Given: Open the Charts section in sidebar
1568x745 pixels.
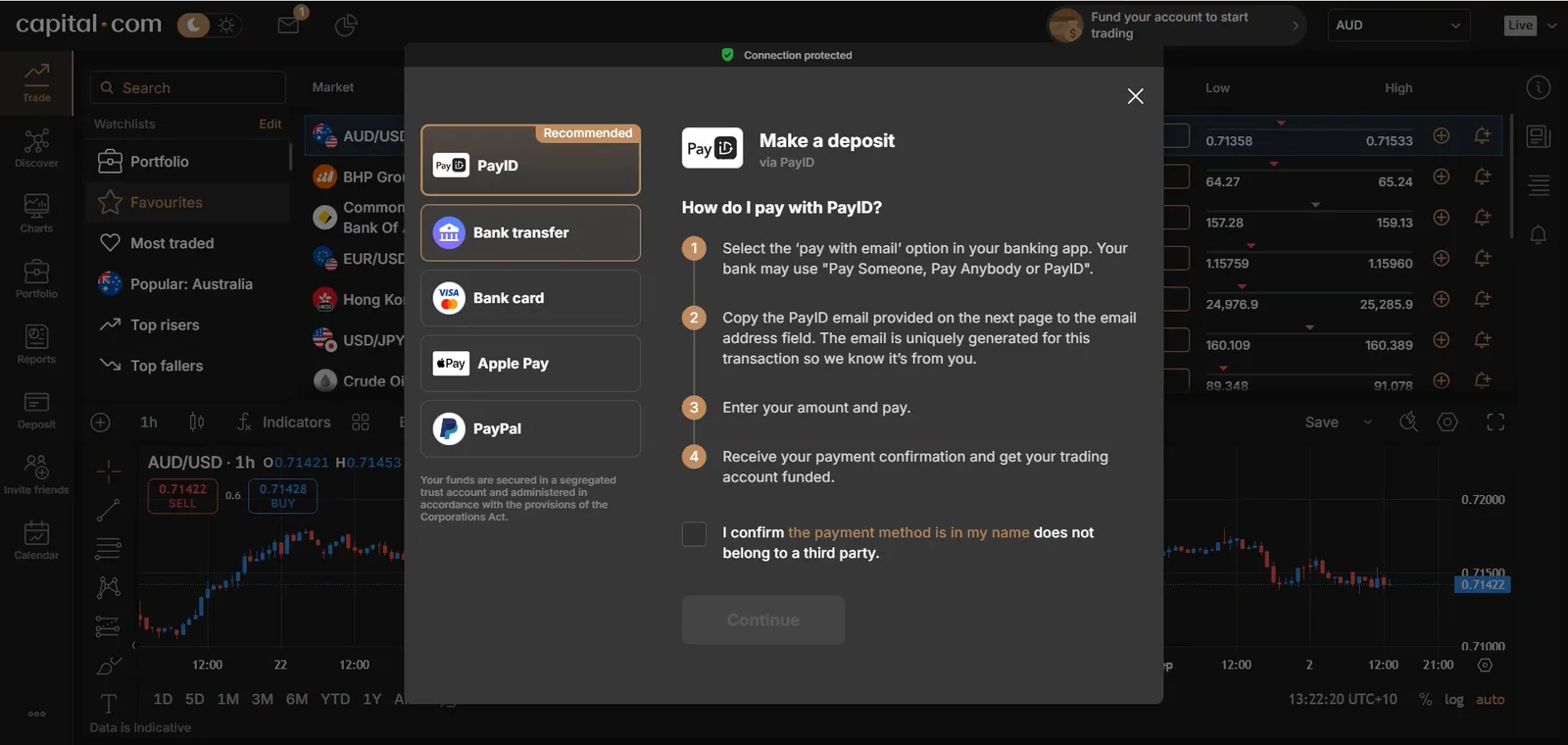Looking at the screenshot, I should coord(36,213).
